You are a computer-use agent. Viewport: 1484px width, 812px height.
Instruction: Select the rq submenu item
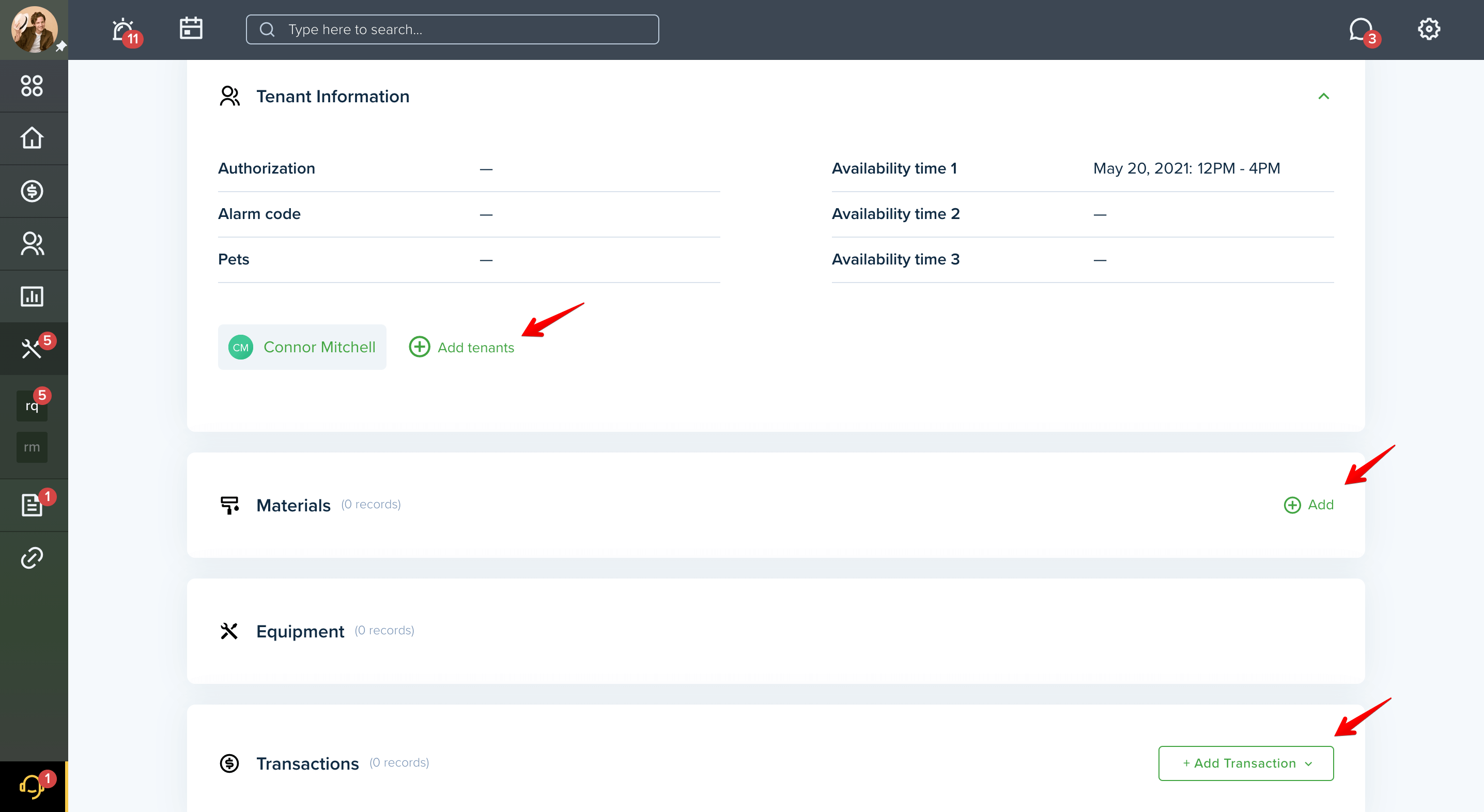pos(32,405)
